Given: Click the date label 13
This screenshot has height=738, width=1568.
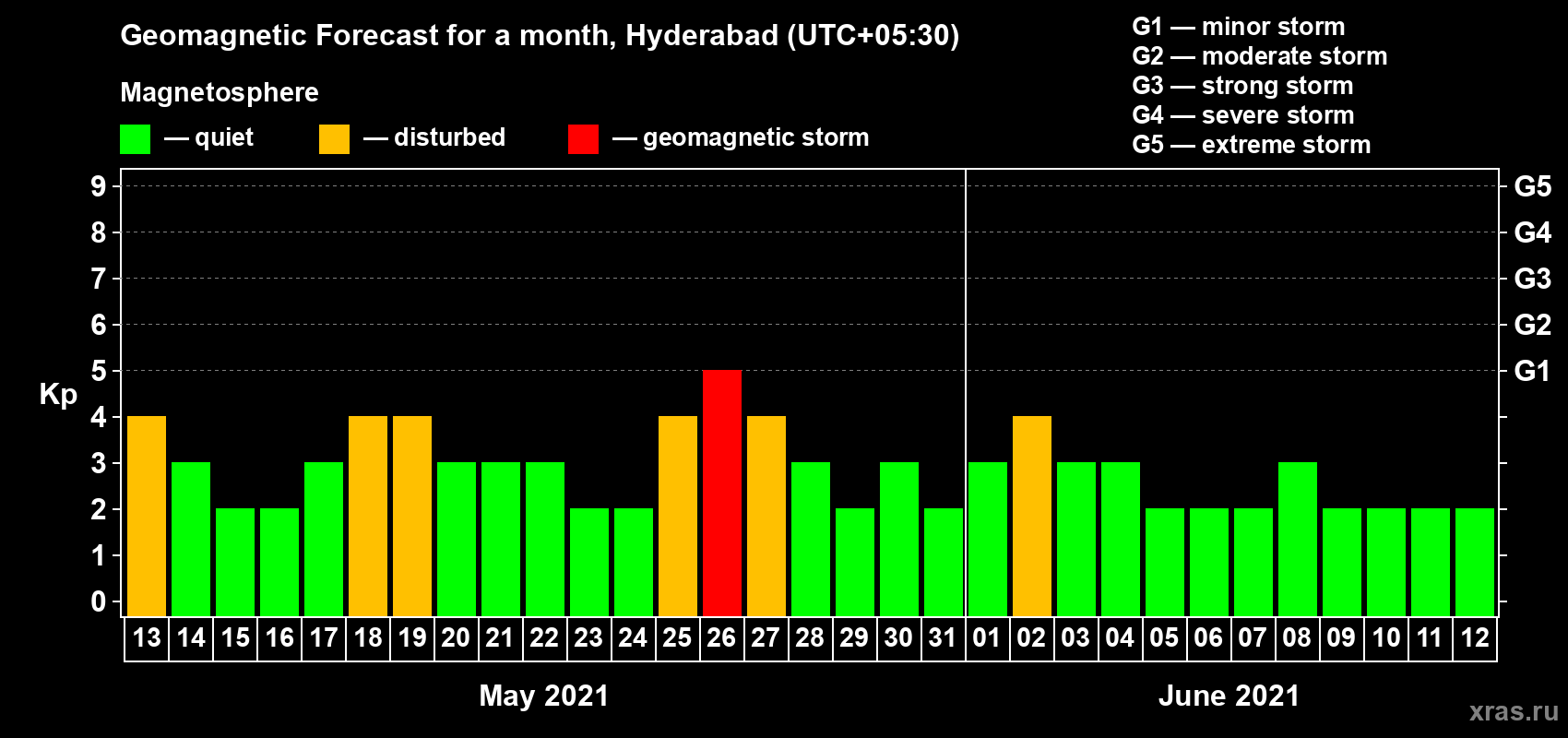Looking at the screenshot, I should pyautogui.click(x=147, y=637).
